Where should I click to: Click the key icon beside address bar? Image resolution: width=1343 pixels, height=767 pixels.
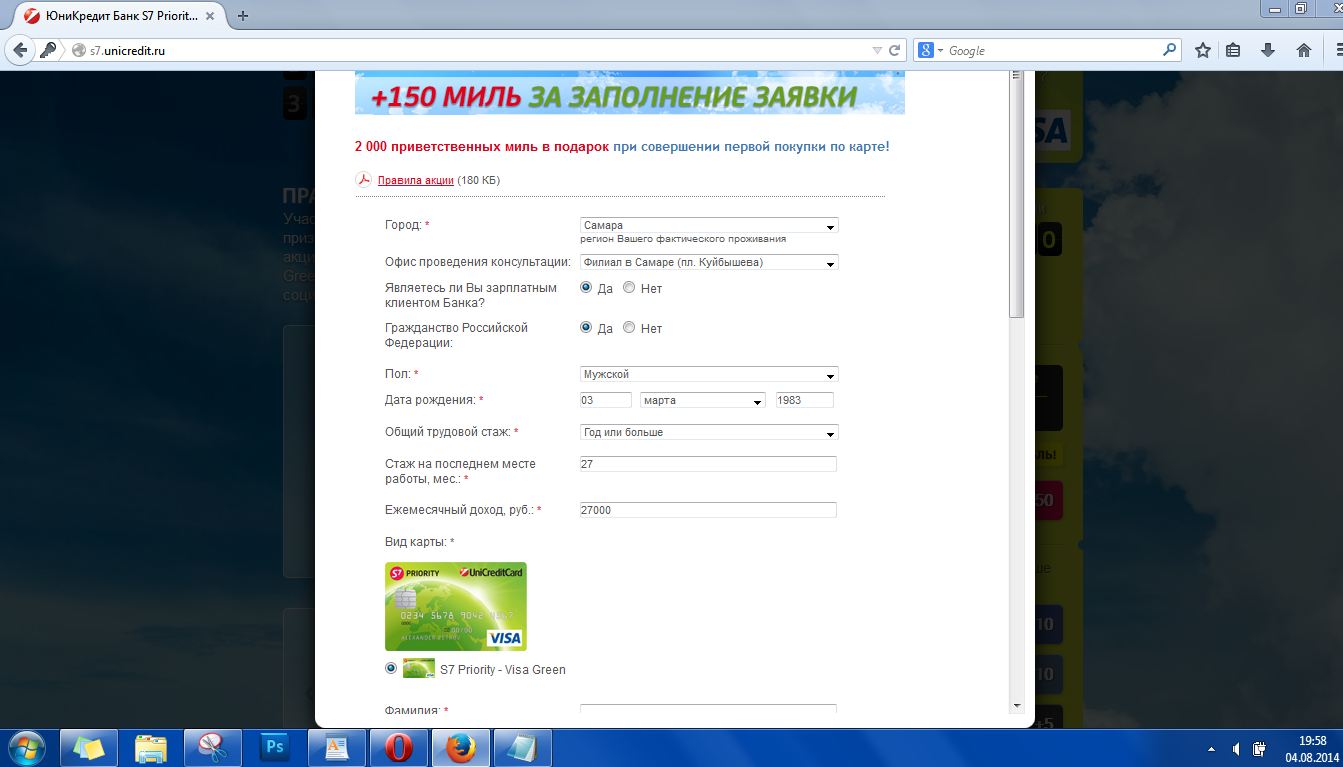[48, 50]
